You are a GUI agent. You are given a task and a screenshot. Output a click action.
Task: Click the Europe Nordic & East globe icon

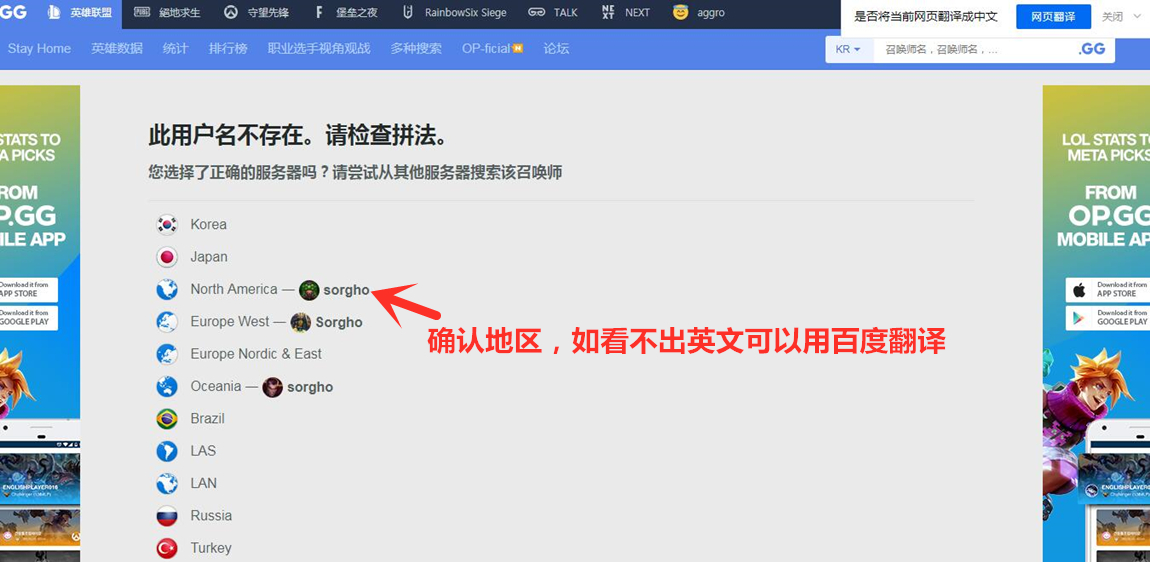point(167,354)
